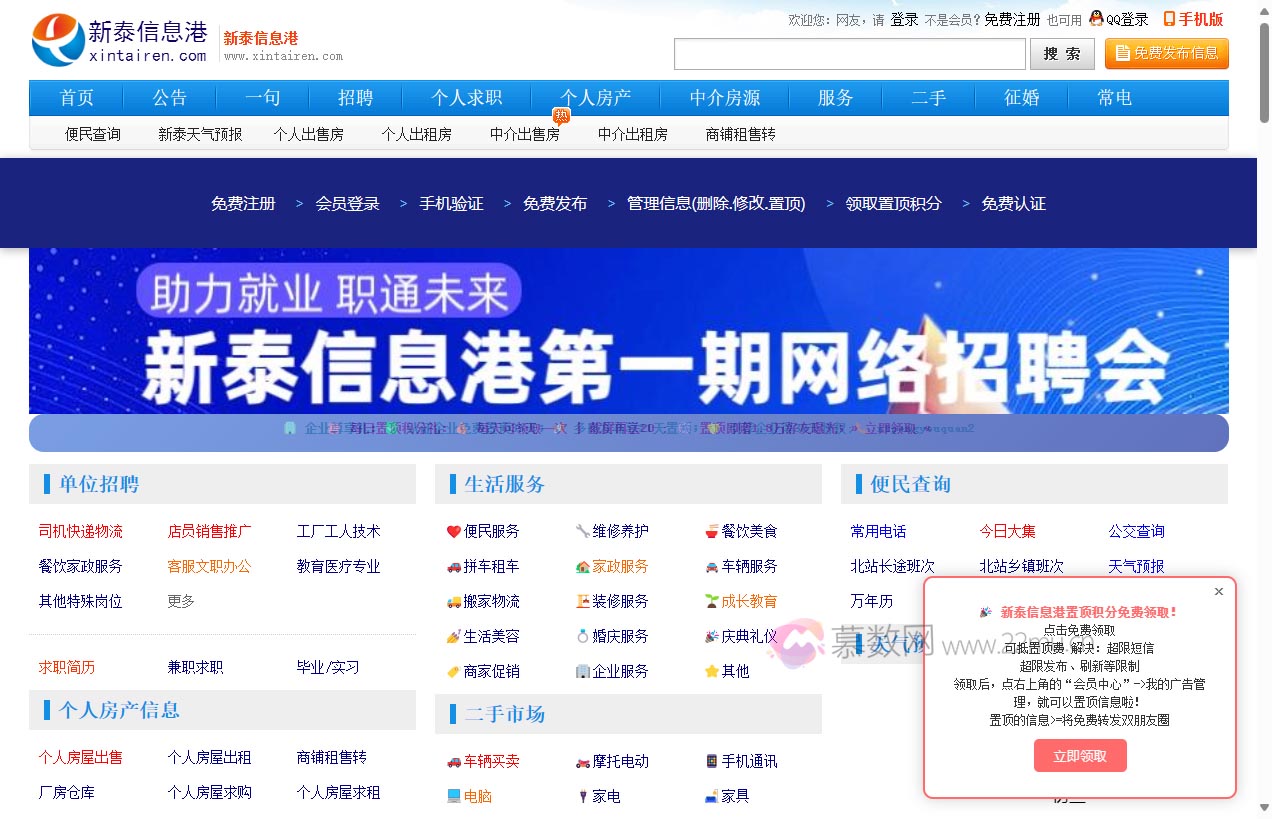Click the 摩托电动 motorcycle icon
This screenshot has width=1272, height=819.
click(x=585, y=761)
